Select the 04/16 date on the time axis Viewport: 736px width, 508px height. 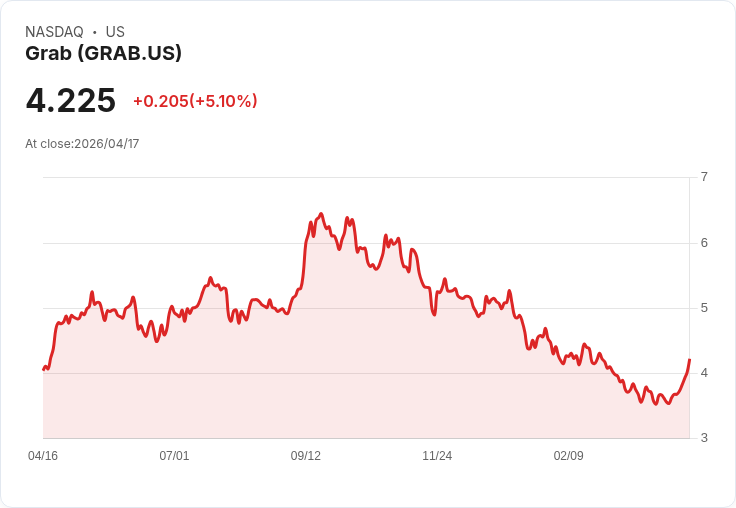(43, 456)
